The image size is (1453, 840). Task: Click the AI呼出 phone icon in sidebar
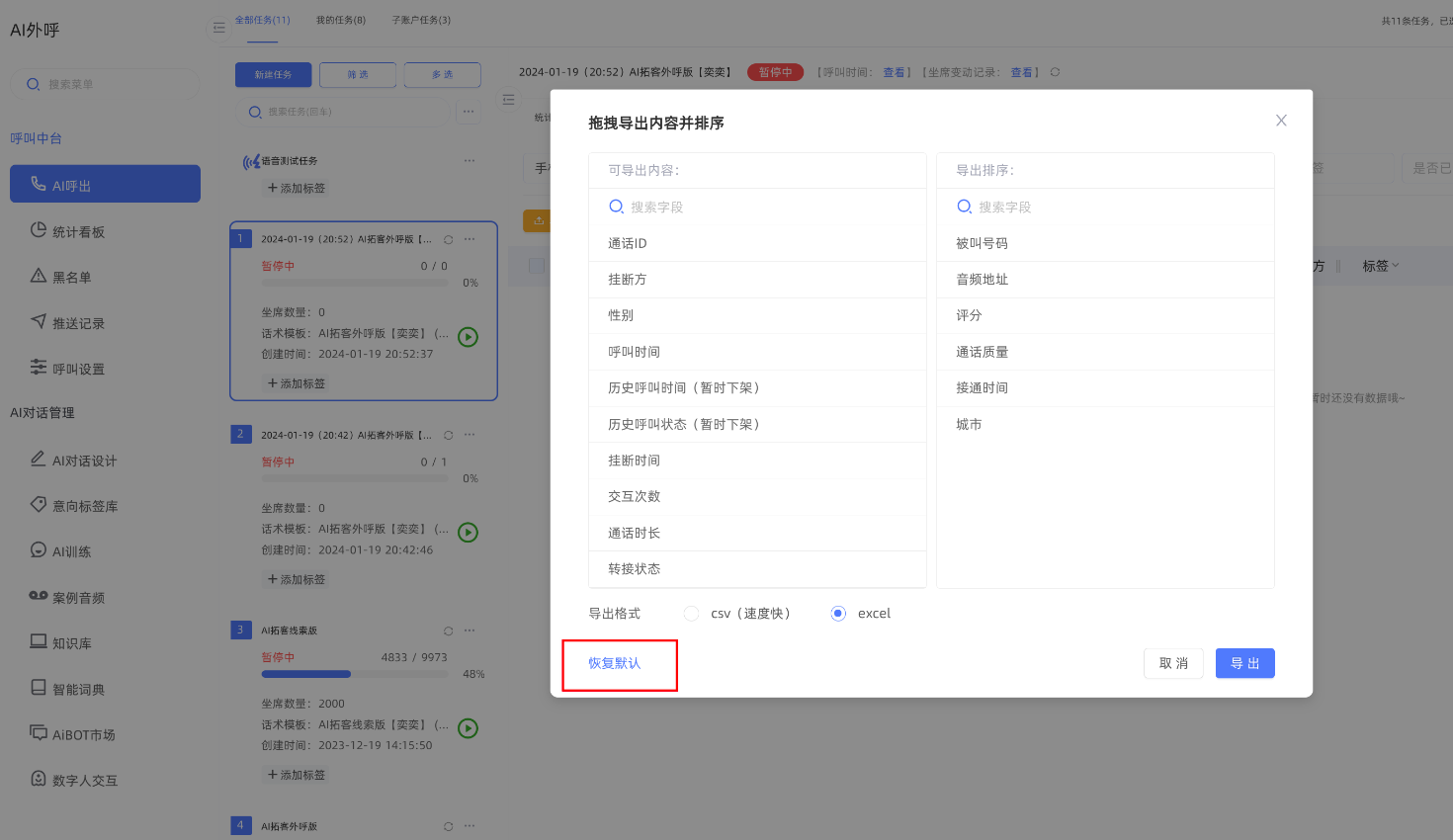(x=39, y=184)
